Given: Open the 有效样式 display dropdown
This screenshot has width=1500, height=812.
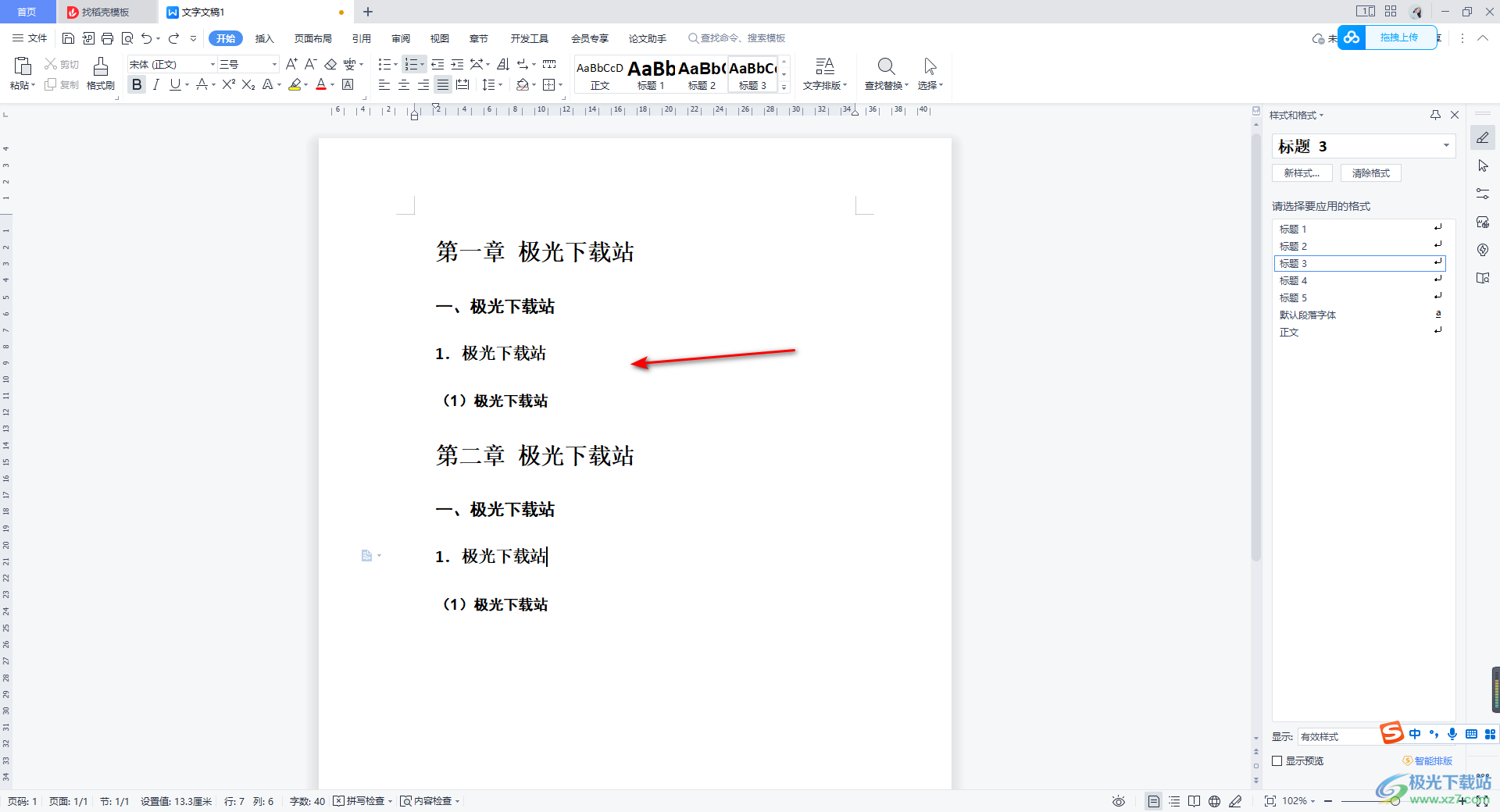Looking at the screenshot, I should tap(1337, 736).
